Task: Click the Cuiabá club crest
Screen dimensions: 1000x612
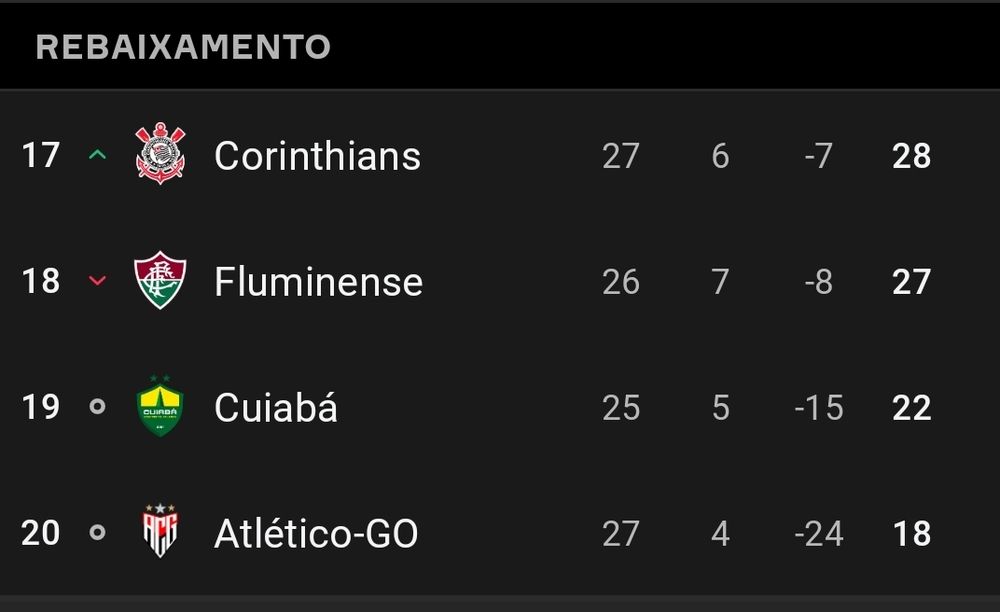Action: point(160,405)
